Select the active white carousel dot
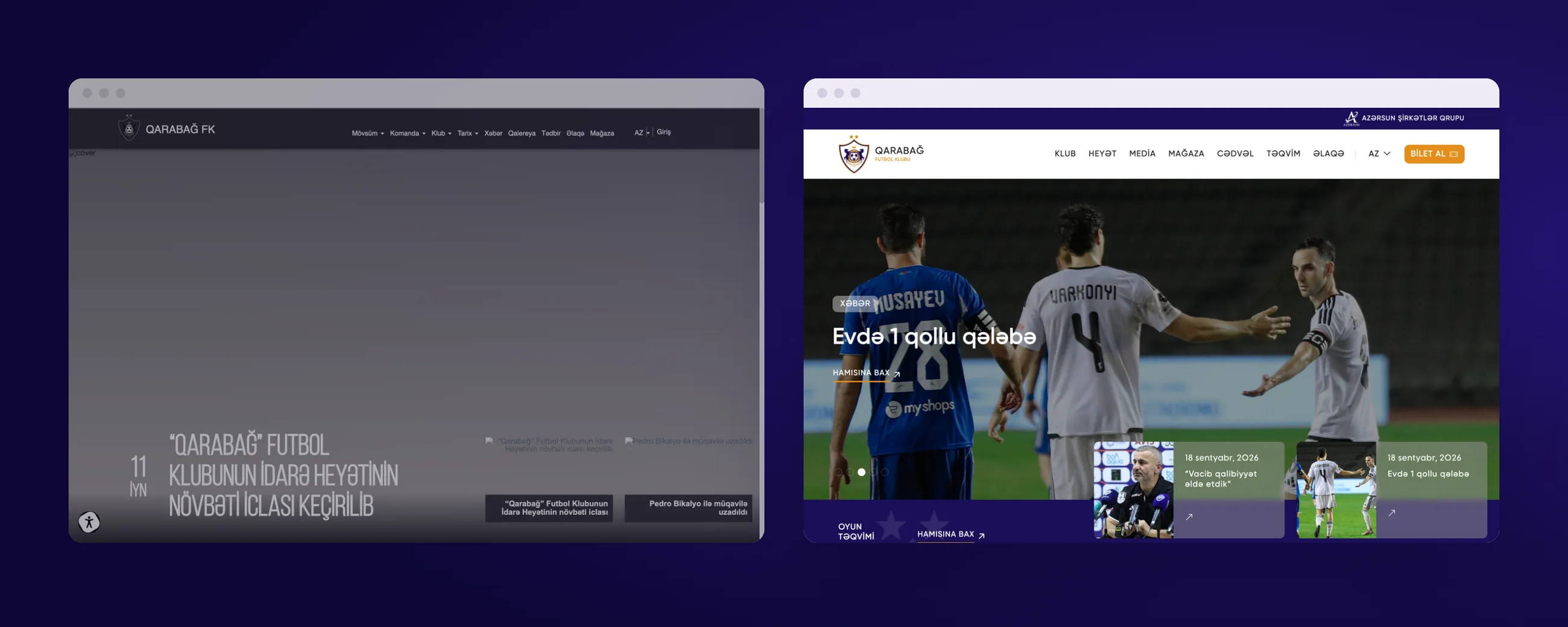The image size is (1568, 627). pos(861,472)
